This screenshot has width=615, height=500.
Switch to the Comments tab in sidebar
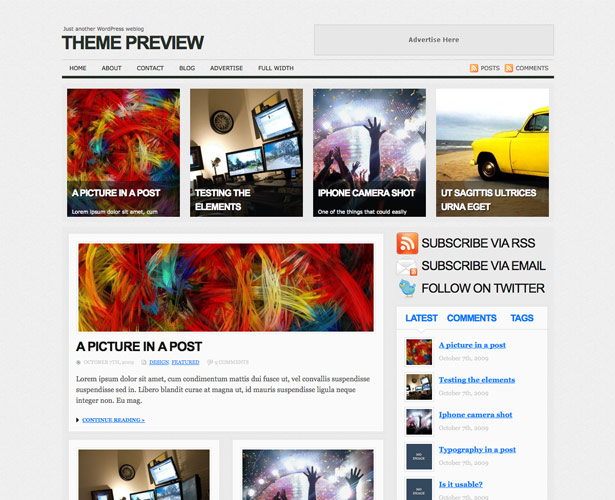[471, 318]
